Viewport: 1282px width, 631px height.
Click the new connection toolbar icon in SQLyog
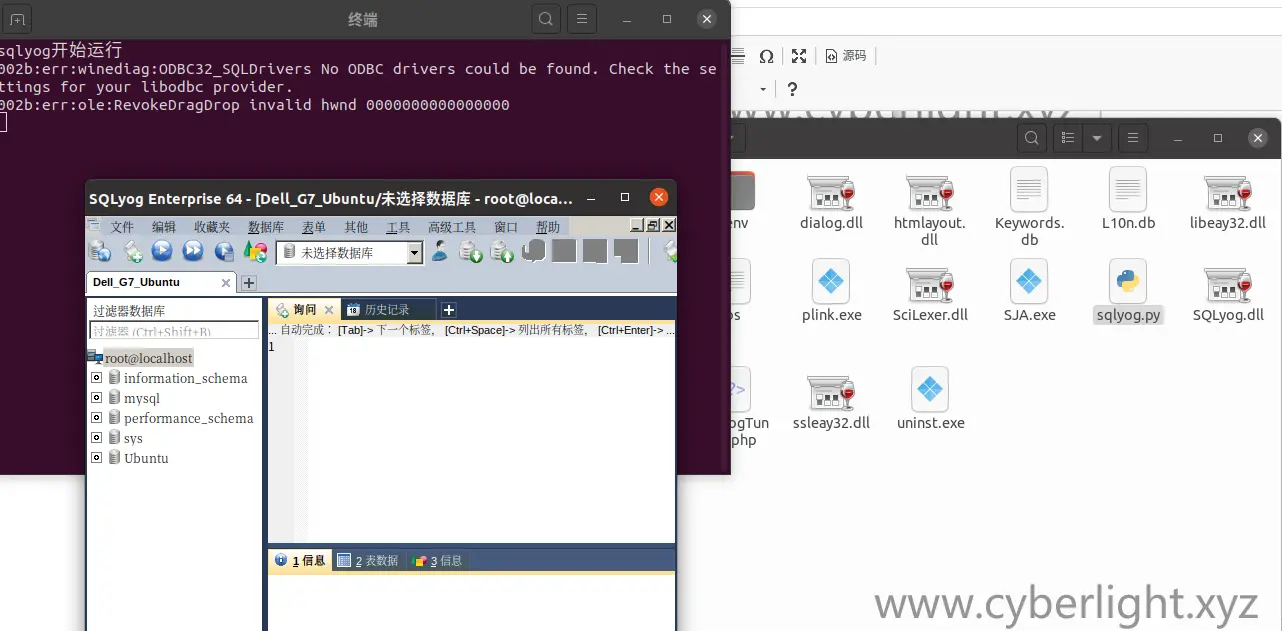[100, 252]
